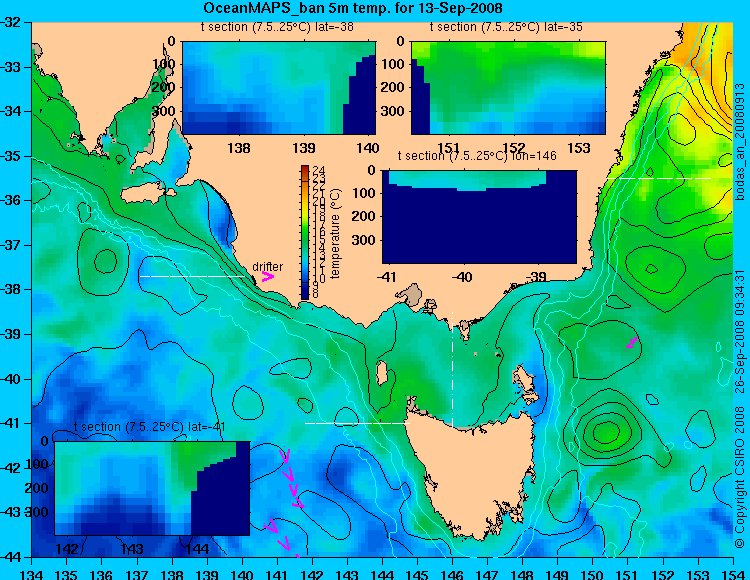Click the '26-Sep-2008 09:34:31' timestamp text

(x=739, y=331)
